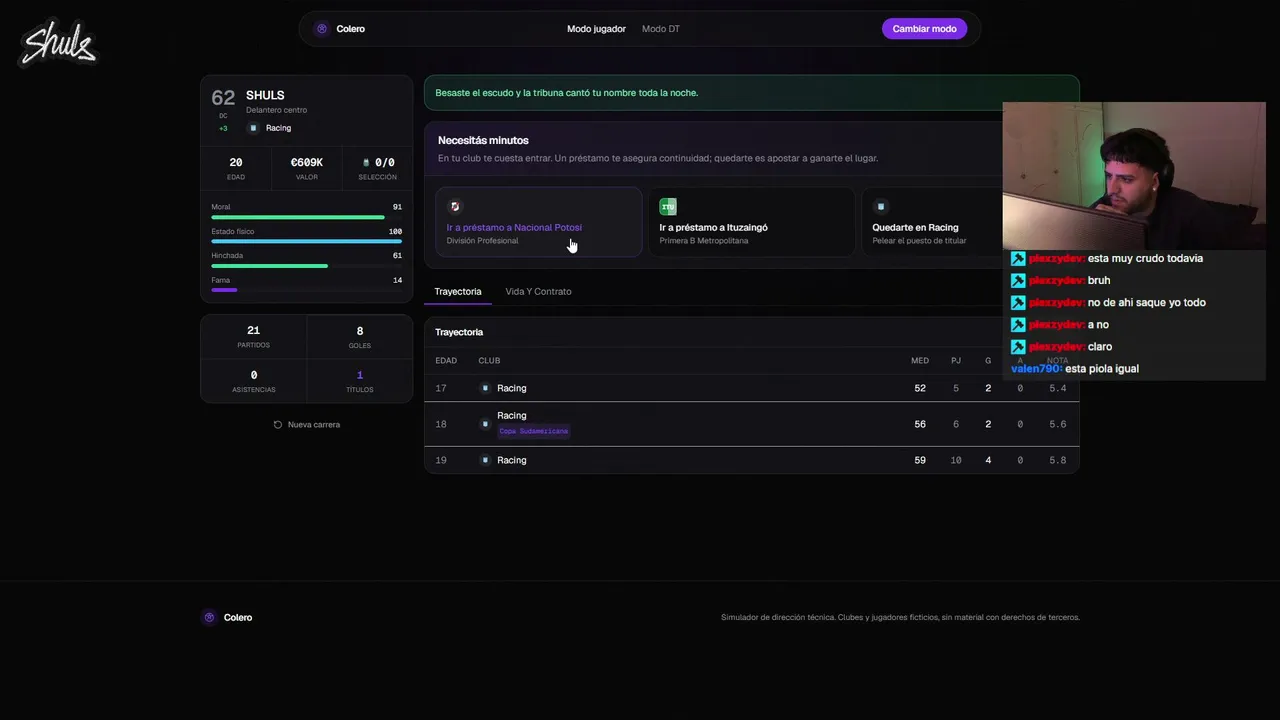
Task: Click the Necesitás minutos heading
Action: (x=483, y=141)
